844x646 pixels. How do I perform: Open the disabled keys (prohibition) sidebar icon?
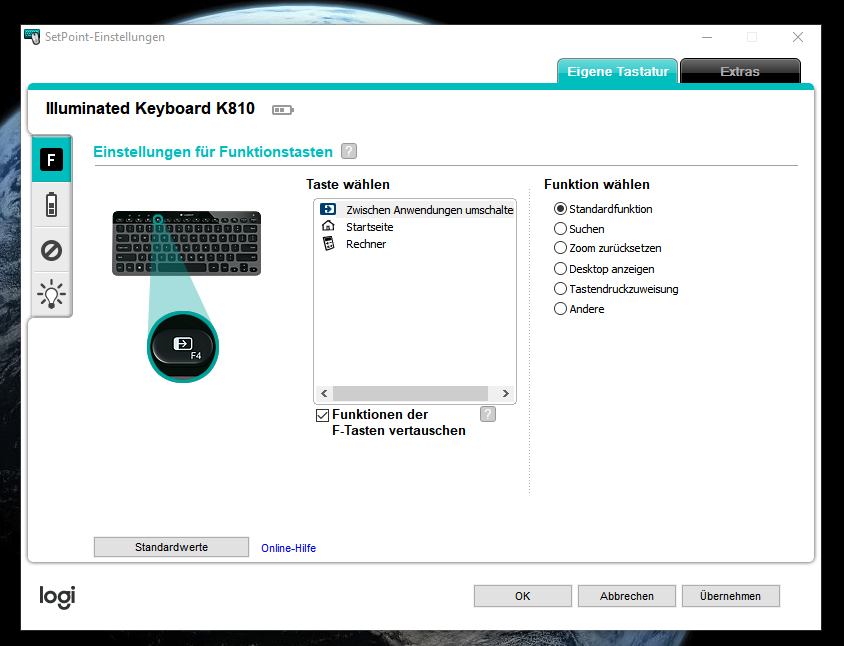(51, 250)
